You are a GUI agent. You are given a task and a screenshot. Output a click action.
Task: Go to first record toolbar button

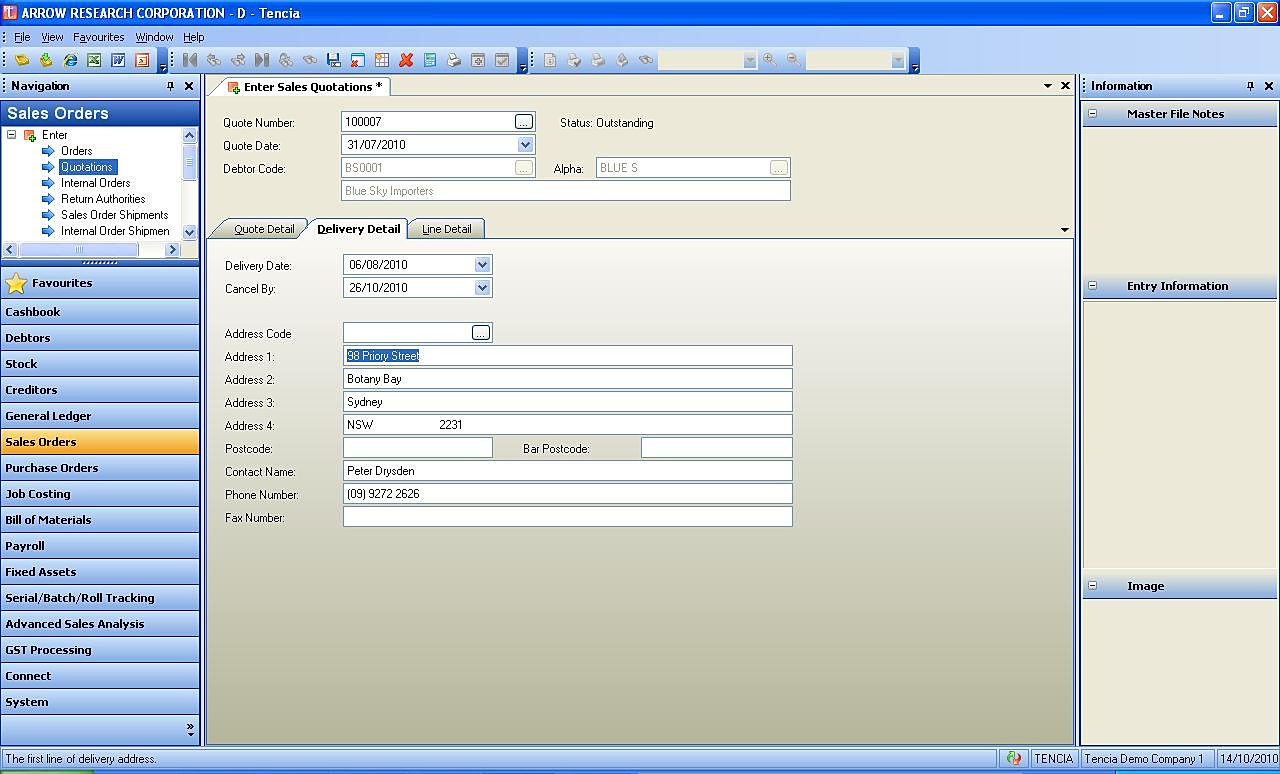pos(190,60)
